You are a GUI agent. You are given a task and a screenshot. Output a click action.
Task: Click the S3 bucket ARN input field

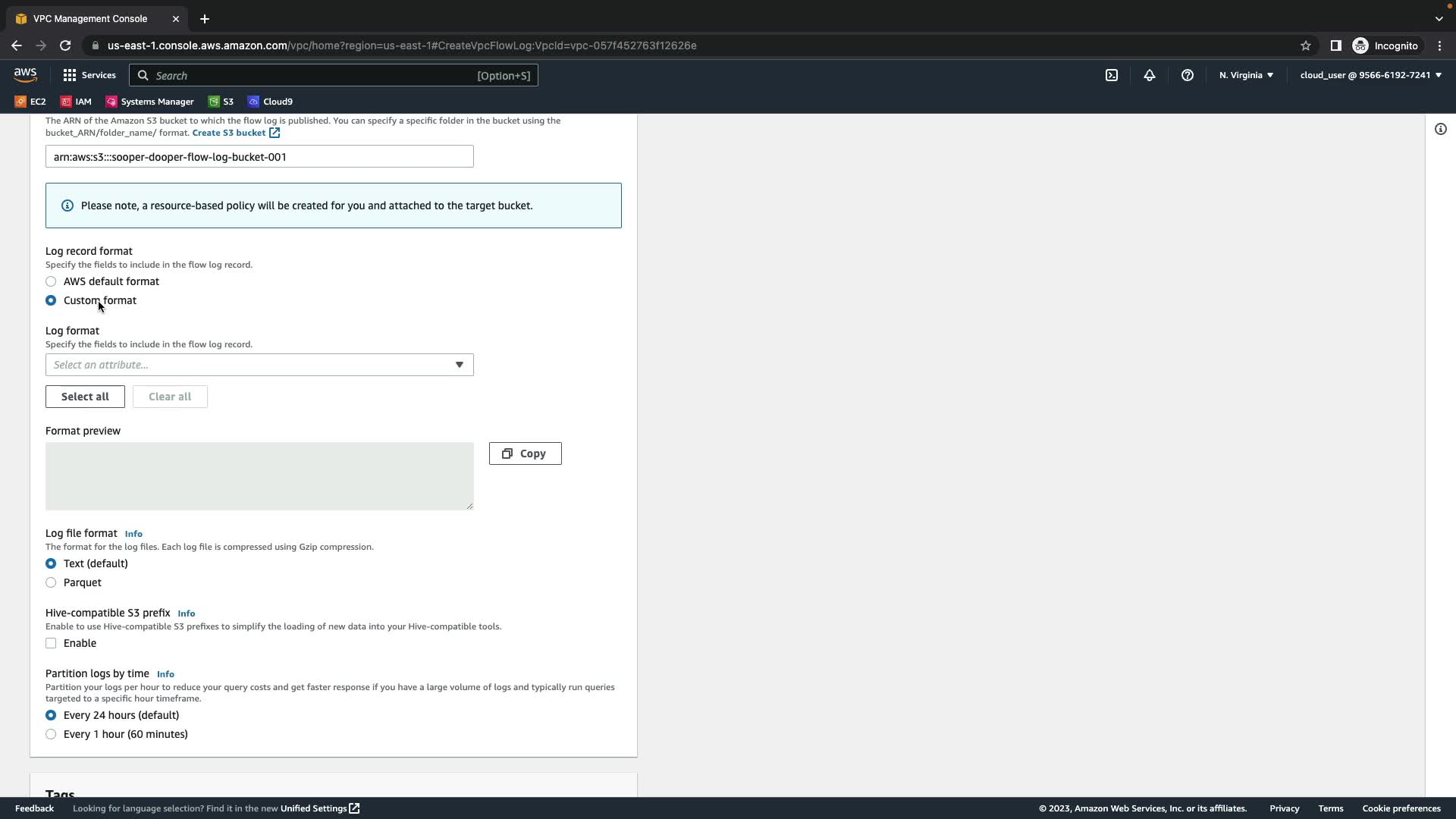(x=259, y=157)
